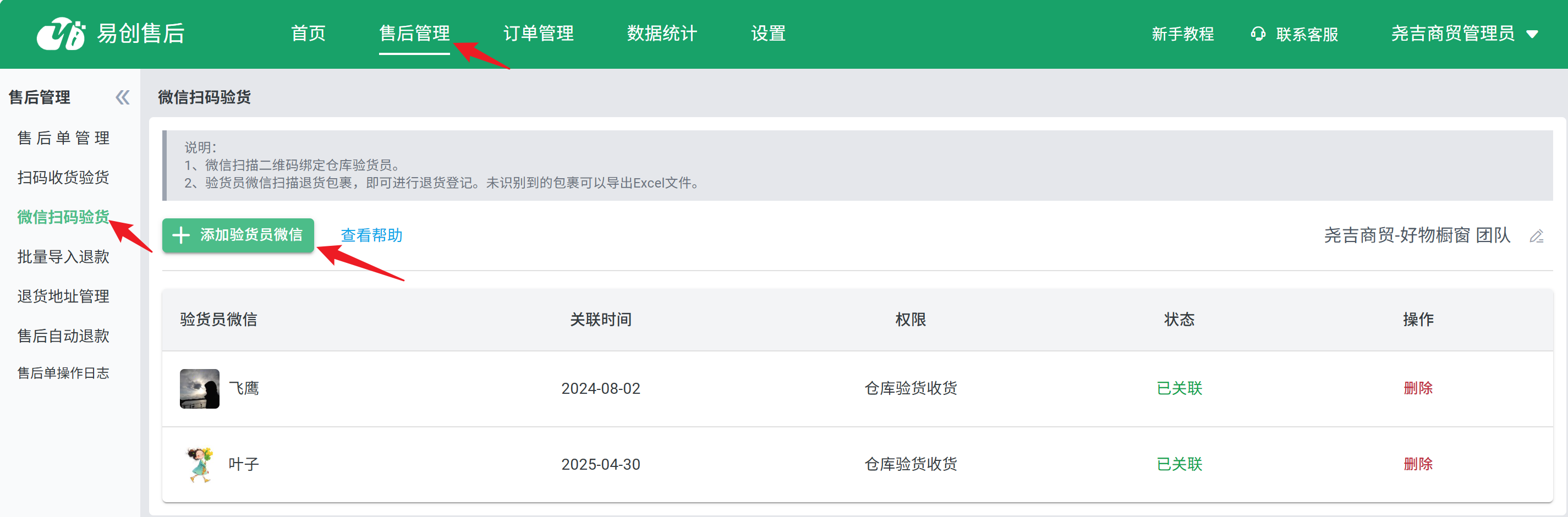
Task: Switch to 订单管理 in top navigation
Action: [x=538, y=34]
